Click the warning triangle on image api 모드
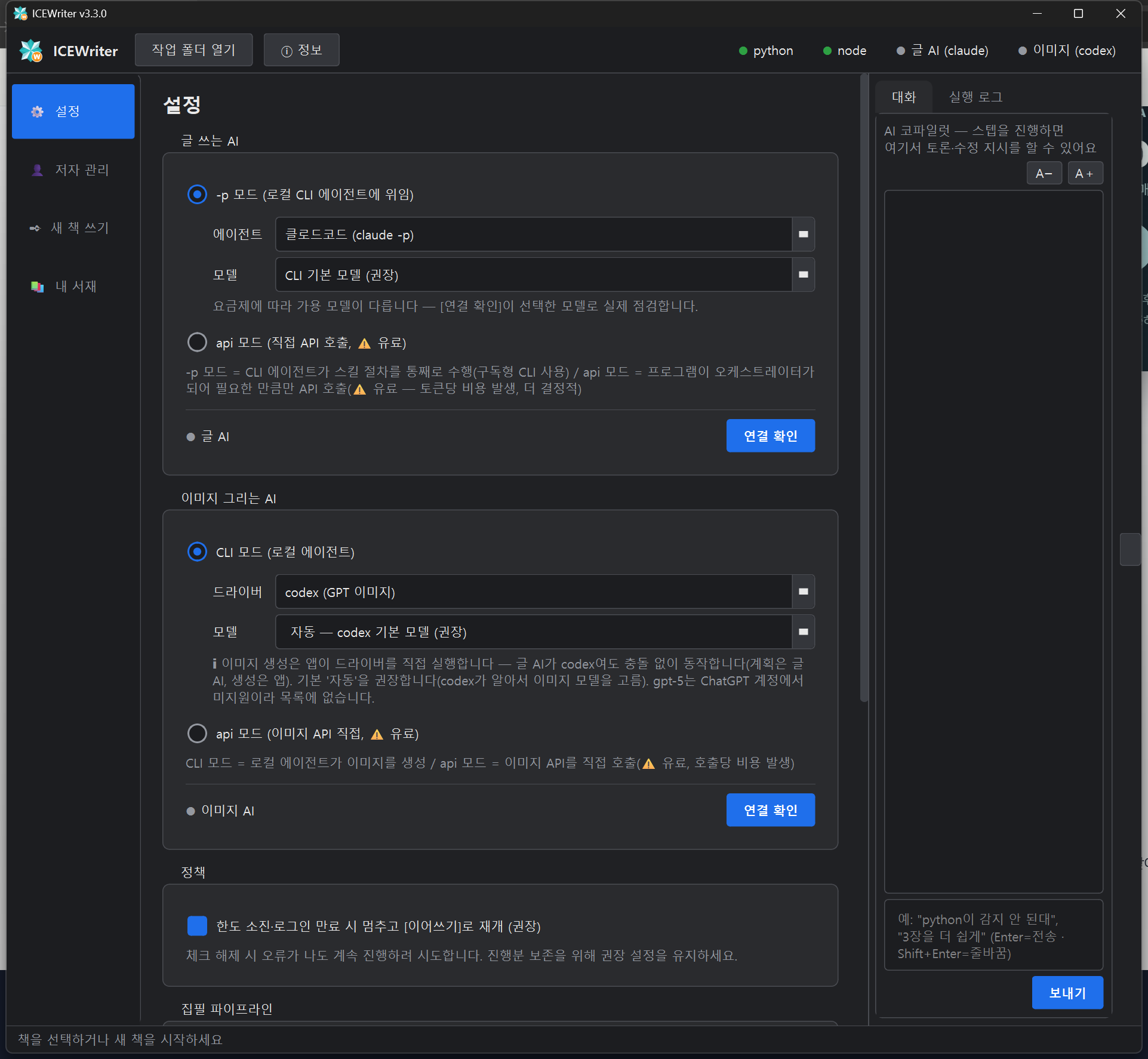 pos(377,734)
